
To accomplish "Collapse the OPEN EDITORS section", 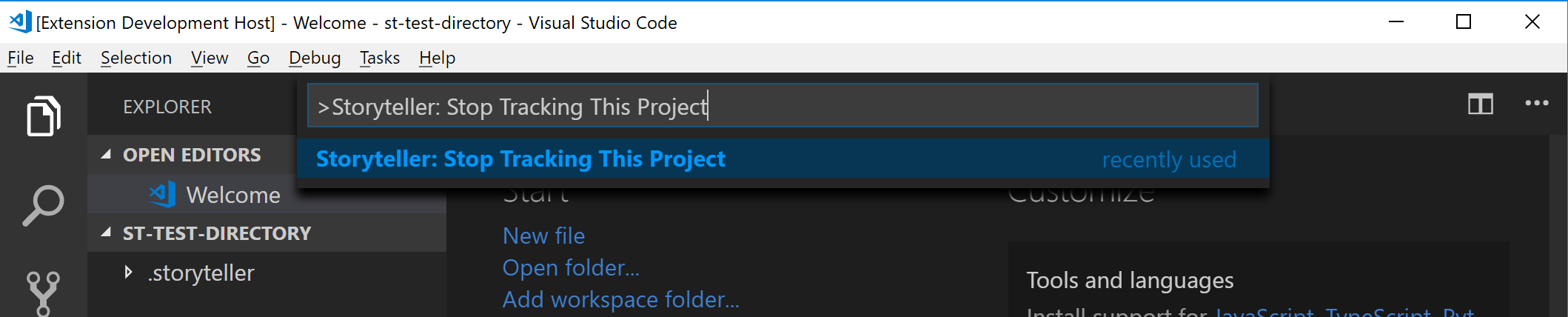I will (107, 154).
